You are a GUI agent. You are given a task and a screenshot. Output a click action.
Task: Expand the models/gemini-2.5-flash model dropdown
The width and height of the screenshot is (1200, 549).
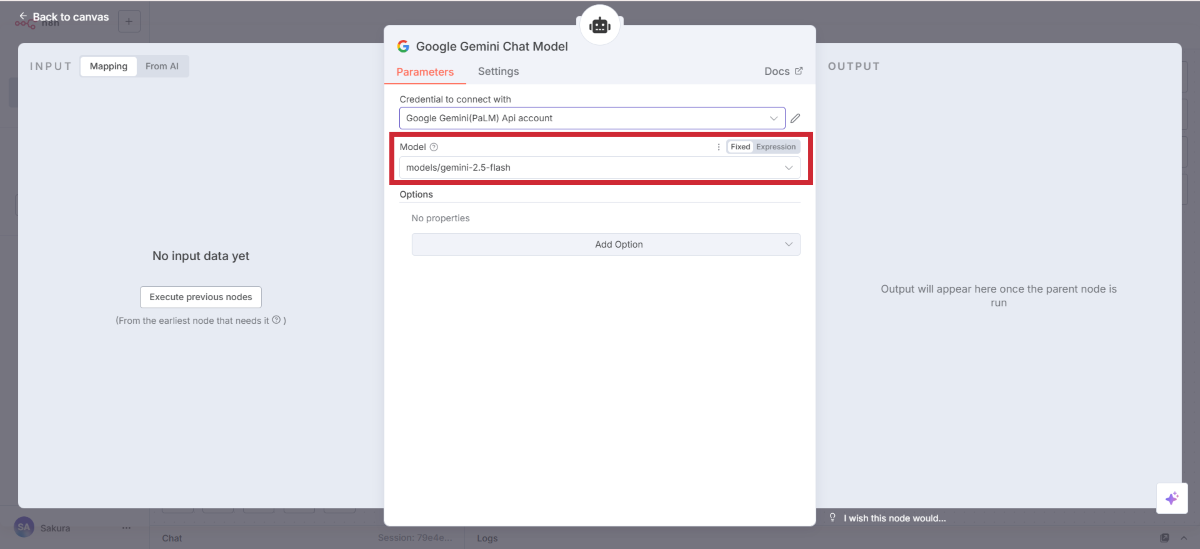pos(599,168)
